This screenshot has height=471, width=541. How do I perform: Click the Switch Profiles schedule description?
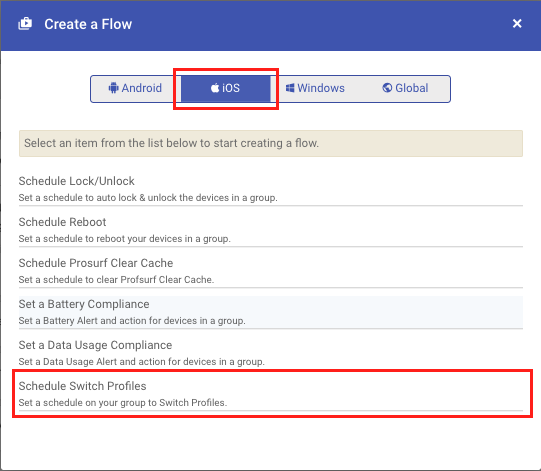pos(123,403)
